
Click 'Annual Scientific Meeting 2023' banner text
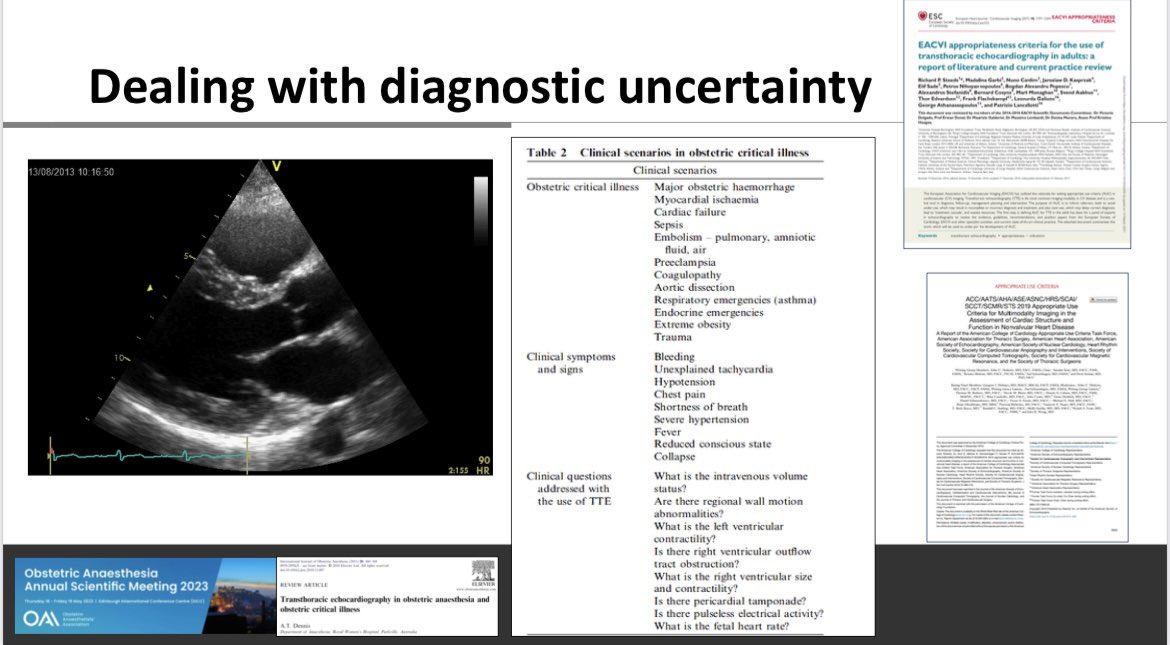click(116, 587)
